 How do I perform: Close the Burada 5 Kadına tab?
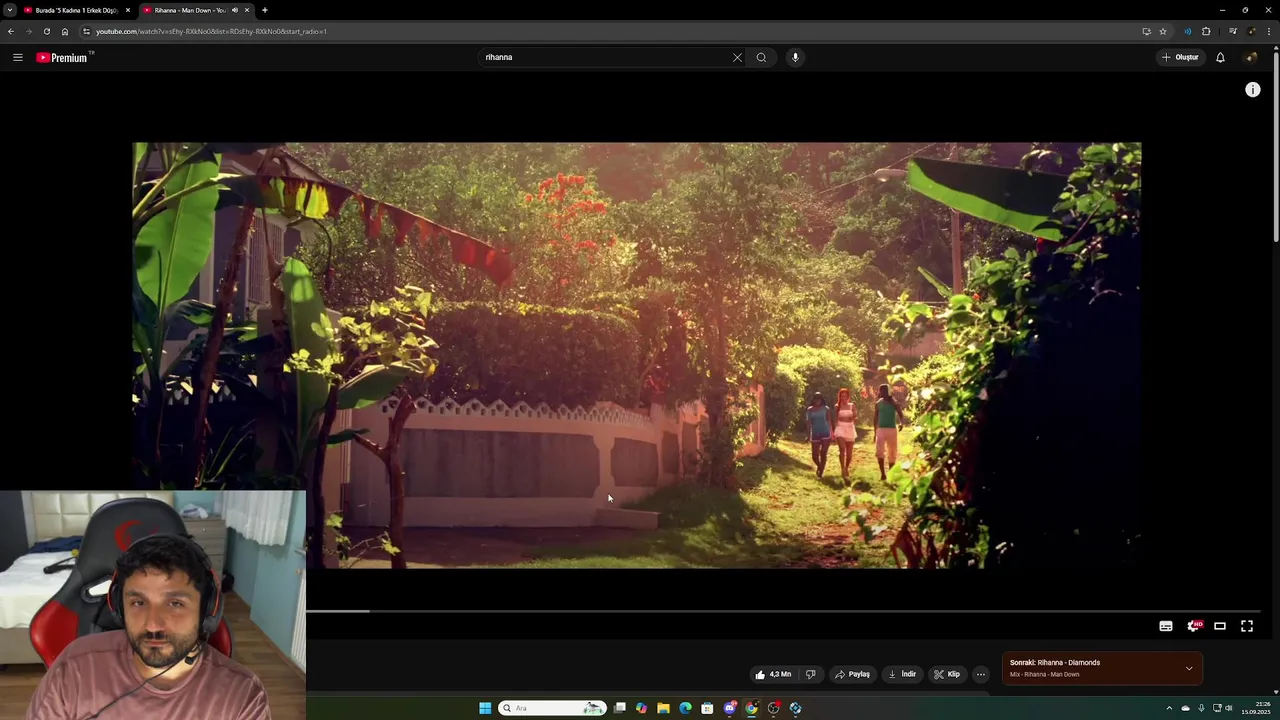point(128,10)
